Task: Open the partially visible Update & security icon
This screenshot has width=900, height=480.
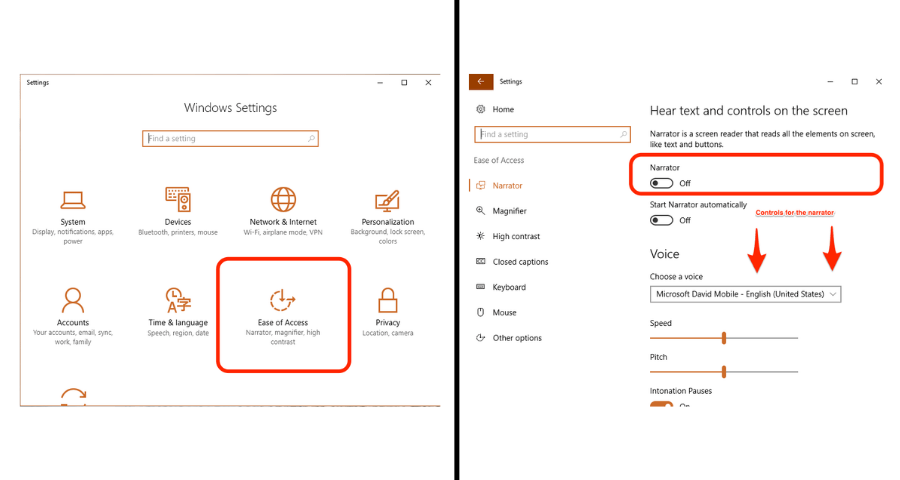Action: 73,396
